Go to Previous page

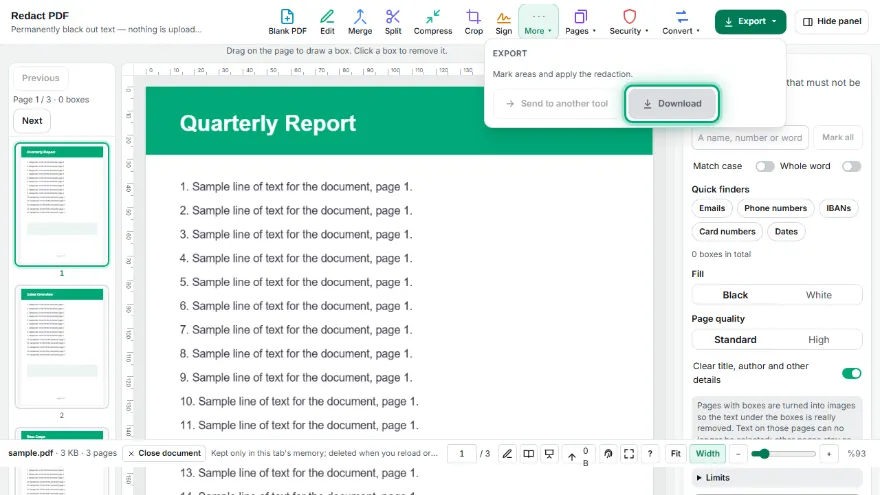coord(40,78)
